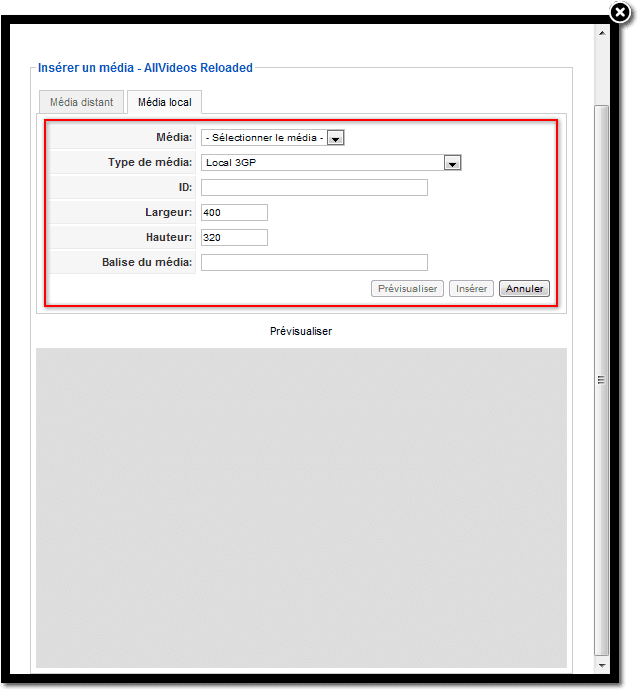Click the Insérer button
Viewport: 638px width, 690px height.
(471, 289)
